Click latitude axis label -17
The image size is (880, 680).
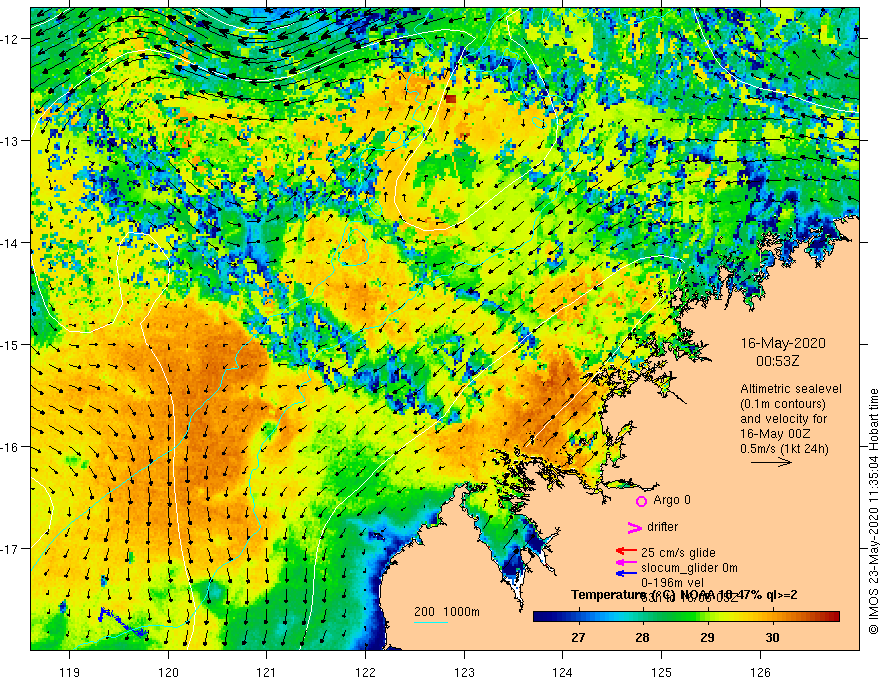(11, 549)
